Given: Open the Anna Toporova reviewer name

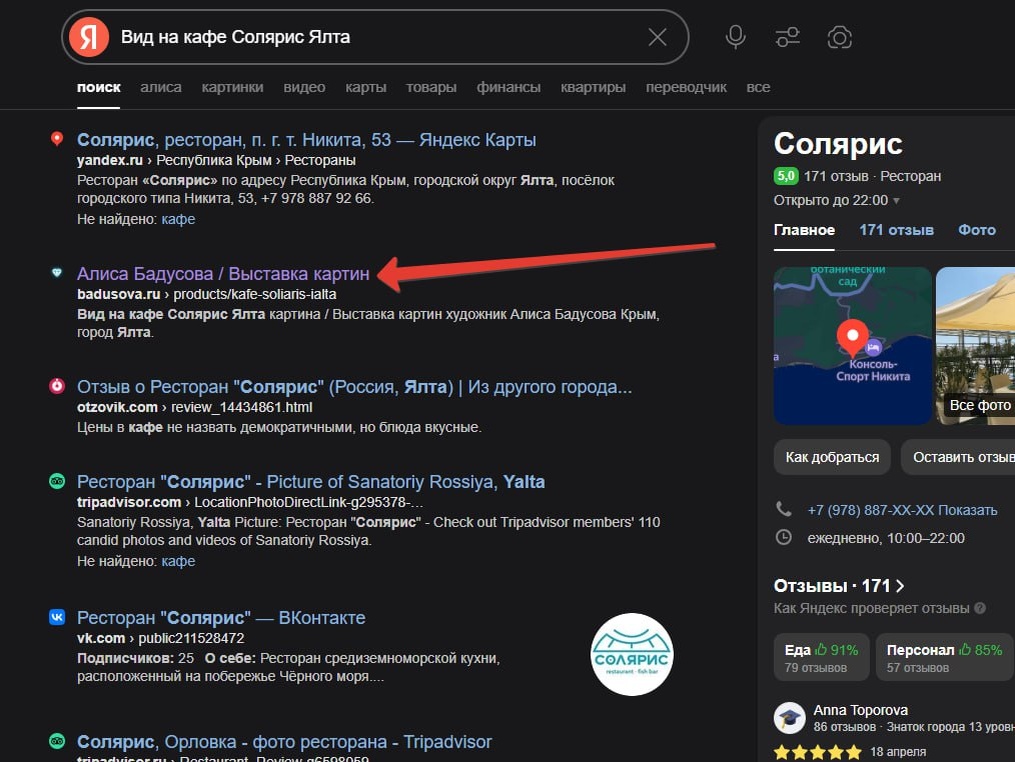Looking at the screenshot, I should click(x=860, y=710).
